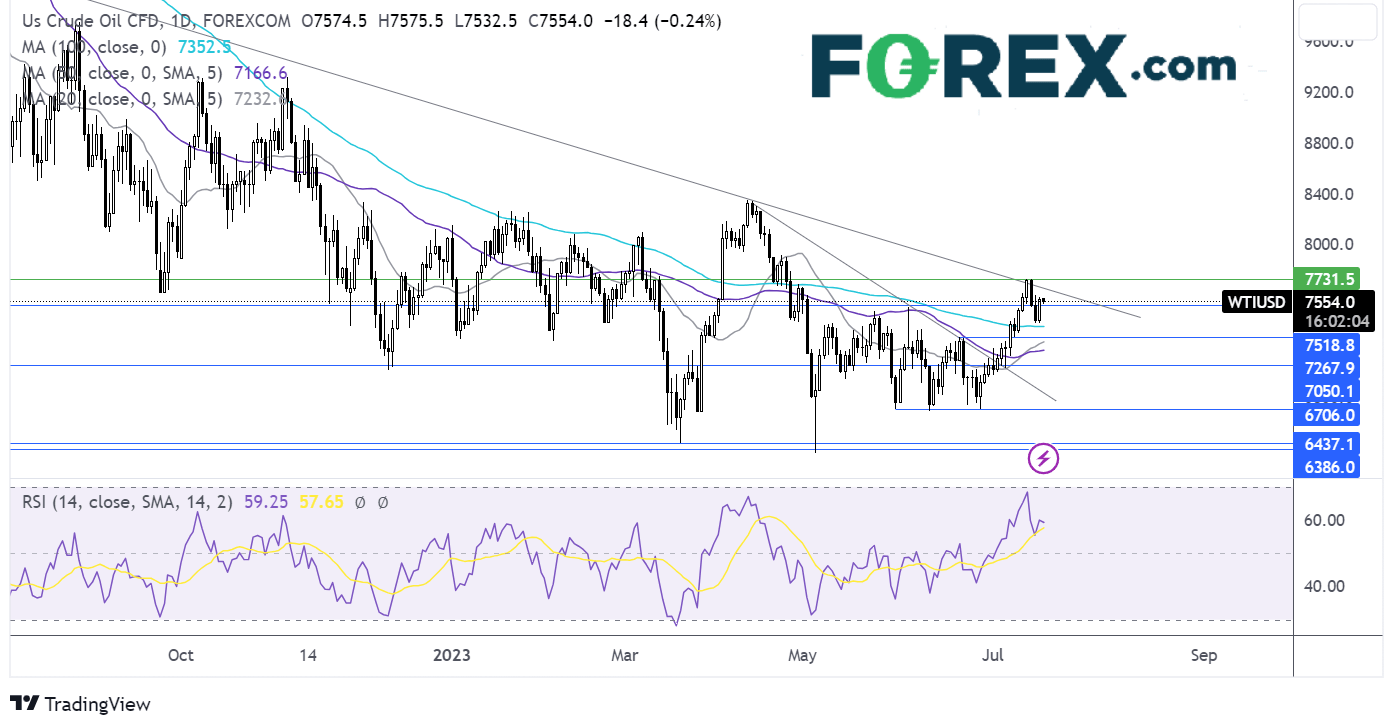Click the 9200.0 price axis tick
Viewport: 1398px width, 728px height.
[x=1329, y=92]
